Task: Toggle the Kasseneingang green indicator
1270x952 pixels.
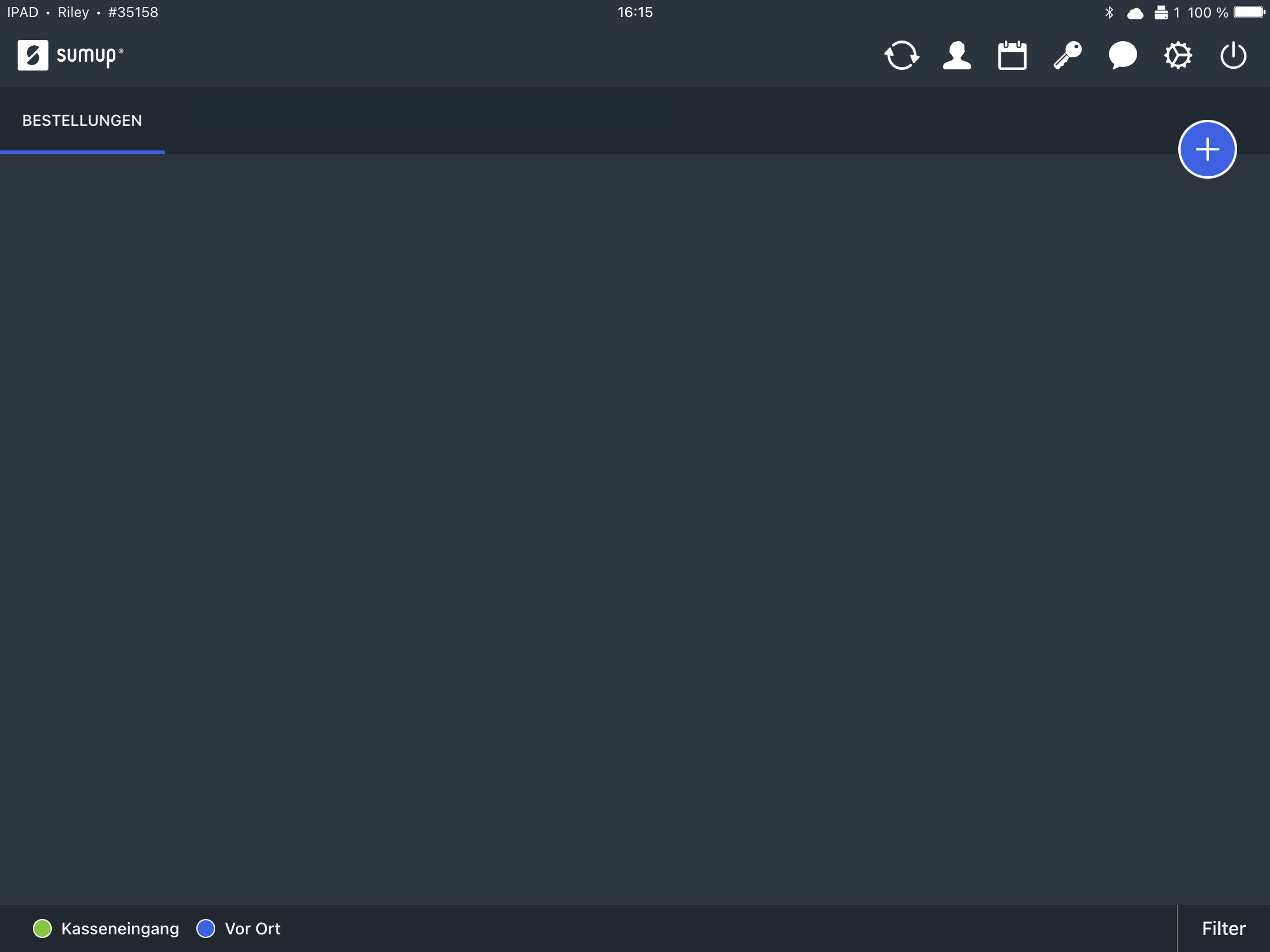Action: 42,928
